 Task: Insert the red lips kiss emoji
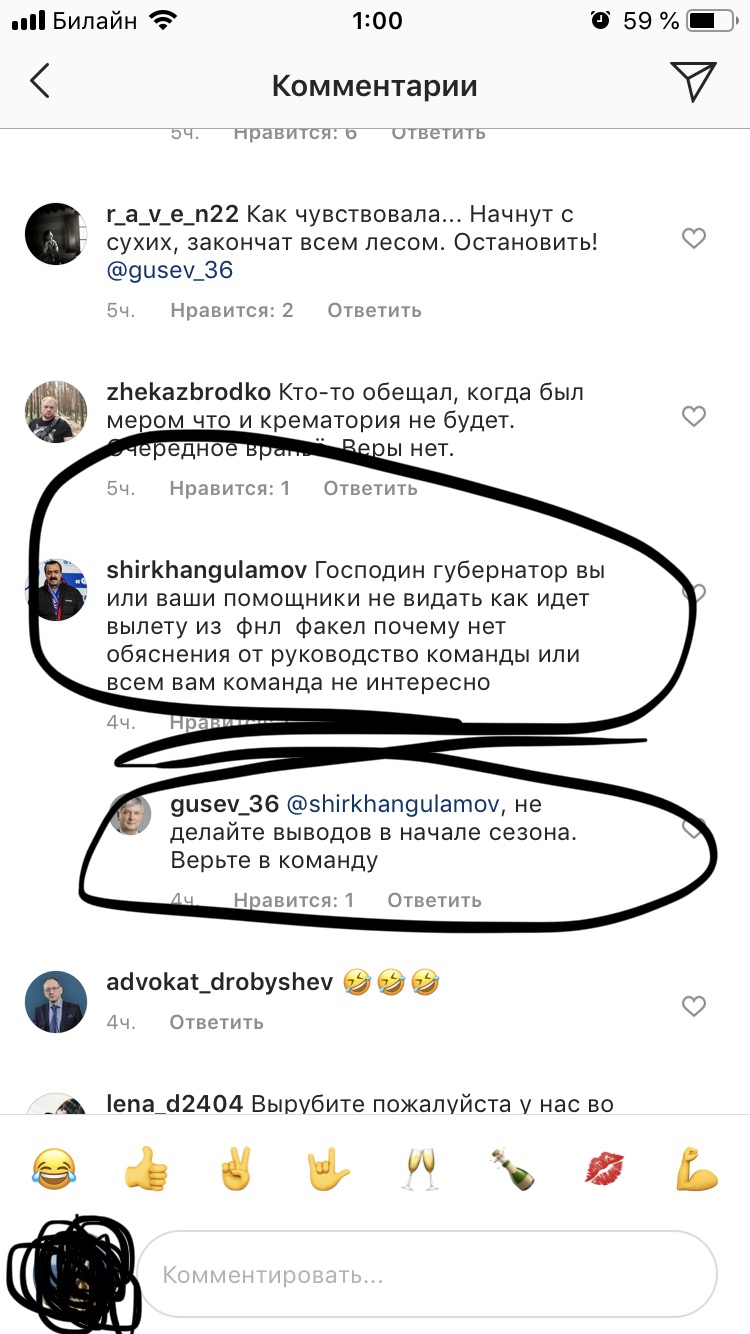click(604, 1168)
